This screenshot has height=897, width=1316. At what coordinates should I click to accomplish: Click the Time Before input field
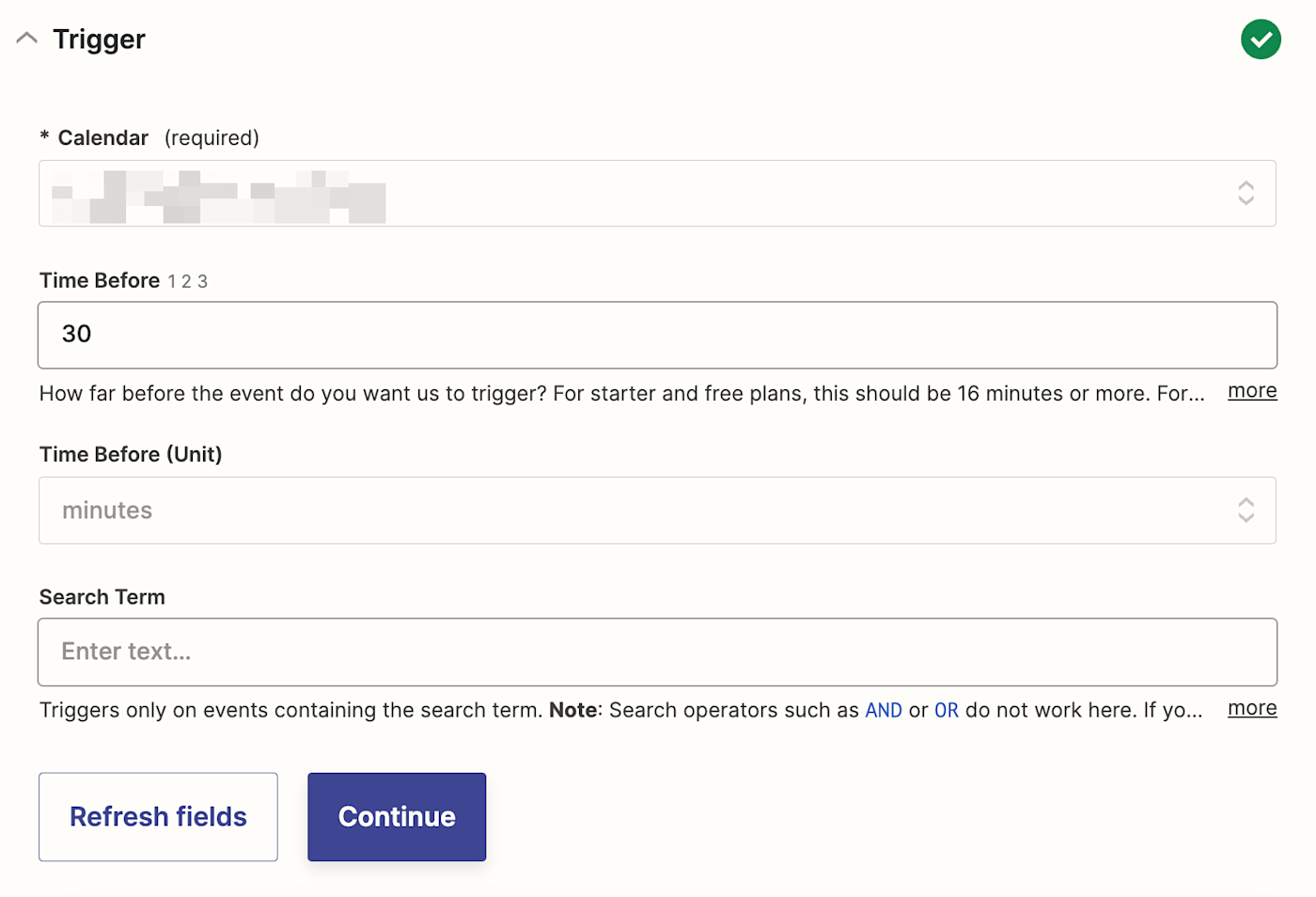point(657,335)
